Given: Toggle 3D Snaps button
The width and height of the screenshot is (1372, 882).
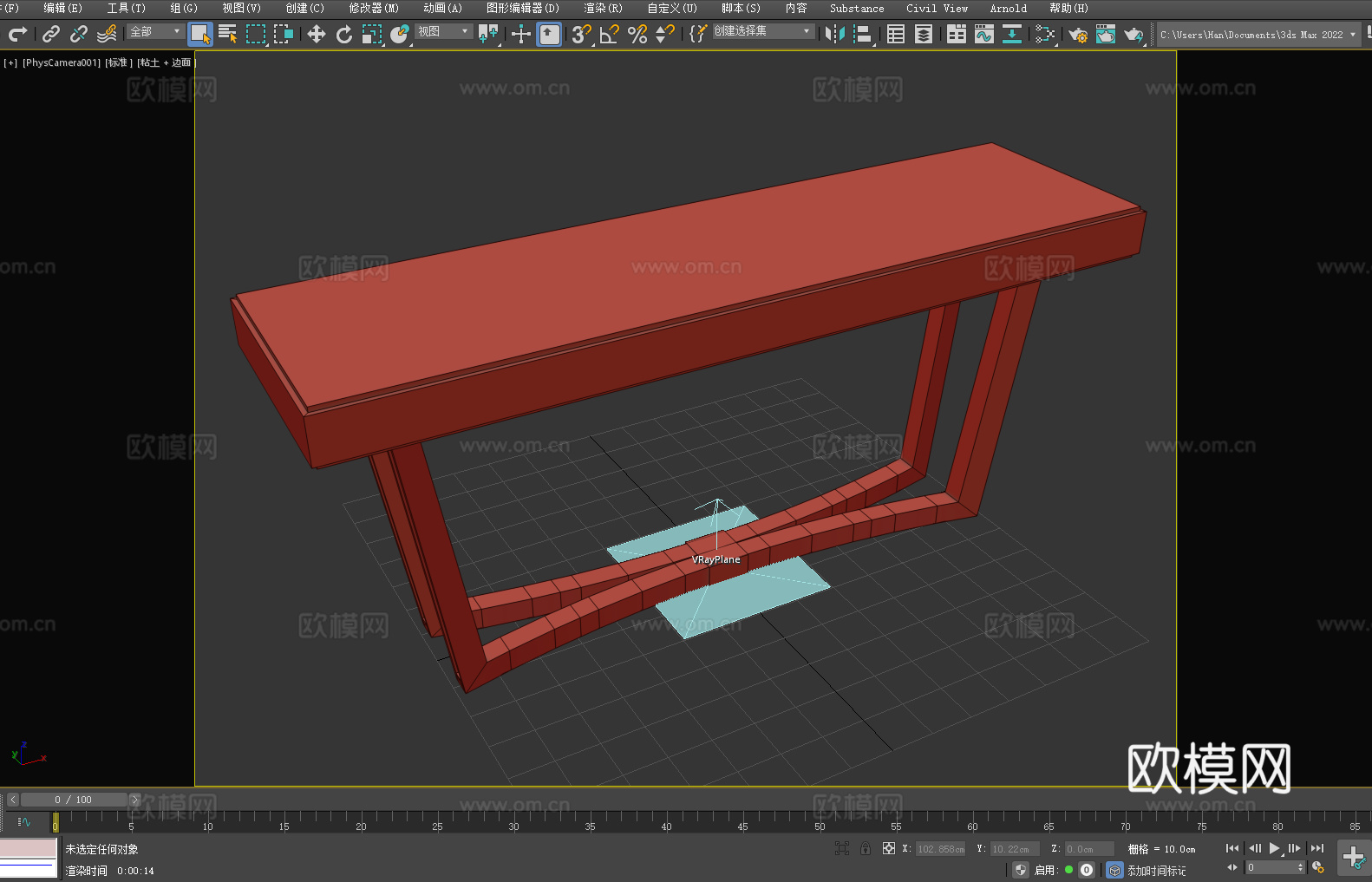Looking at the screenshot, I should (x=582, y=34).
